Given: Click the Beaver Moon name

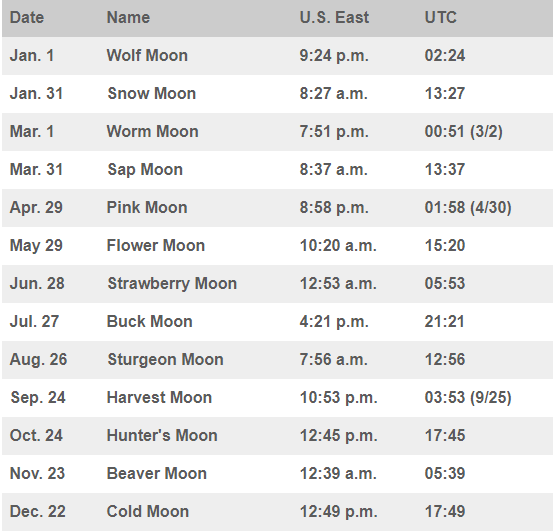Looking at the screenshot, I should click(x=157, y=473).
